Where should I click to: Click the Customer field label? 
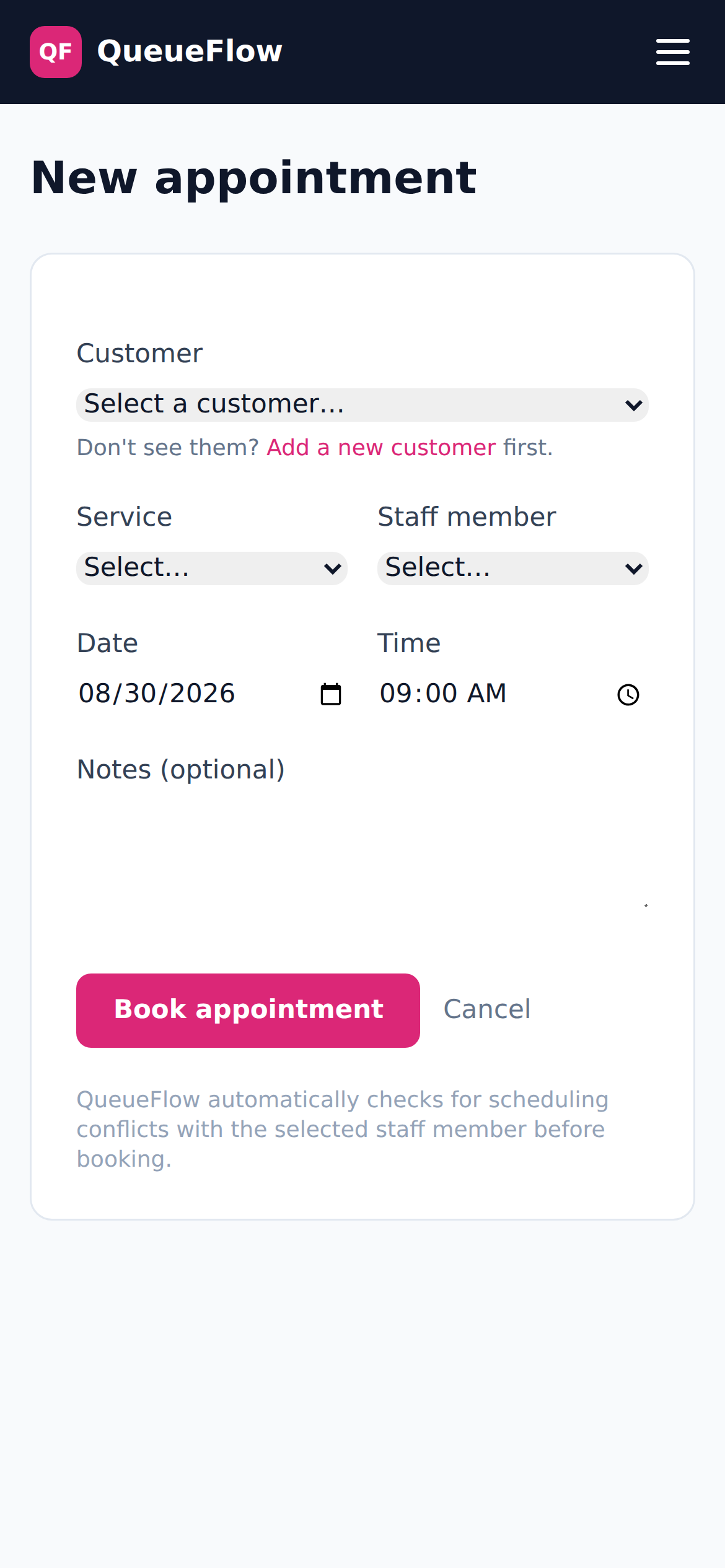pyautogui.click(x=139, y=354)
